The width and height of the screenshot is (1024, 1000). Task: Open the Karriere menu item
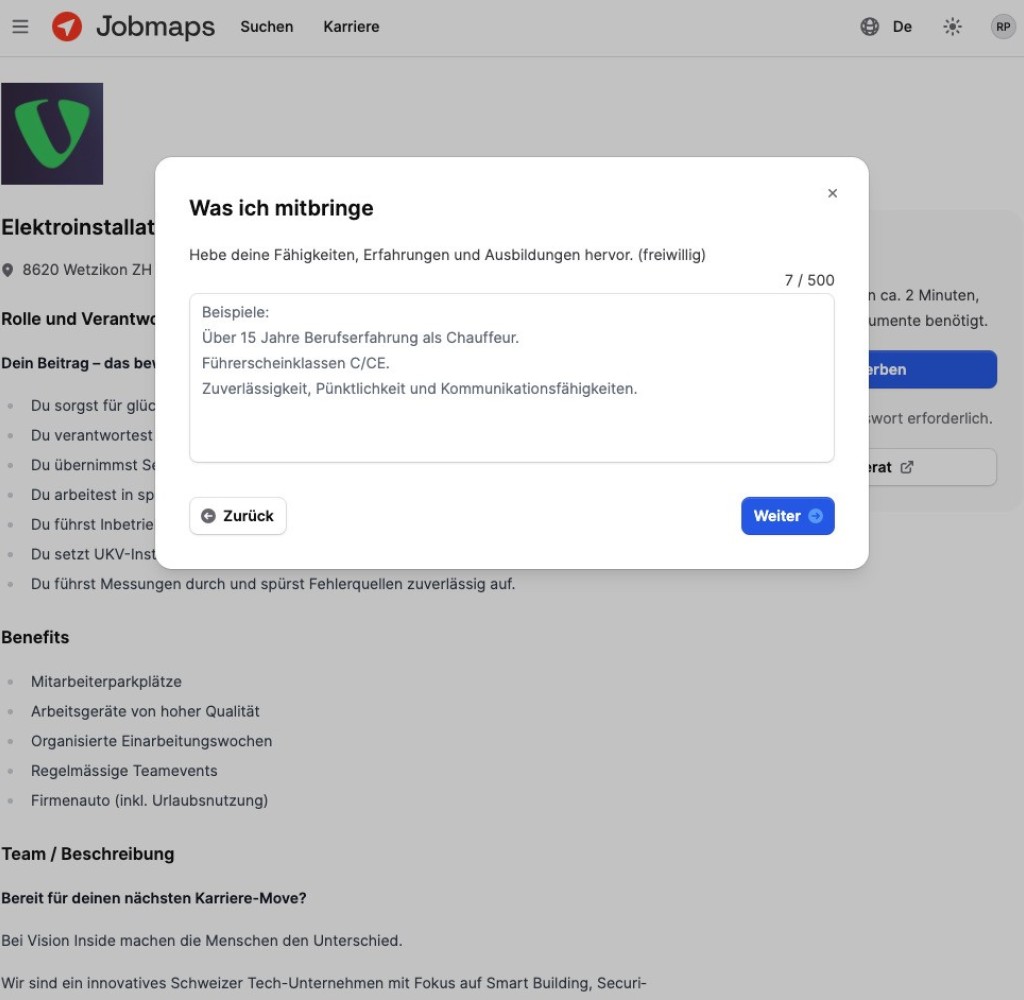pyautogui.click(x=351, y=27)
